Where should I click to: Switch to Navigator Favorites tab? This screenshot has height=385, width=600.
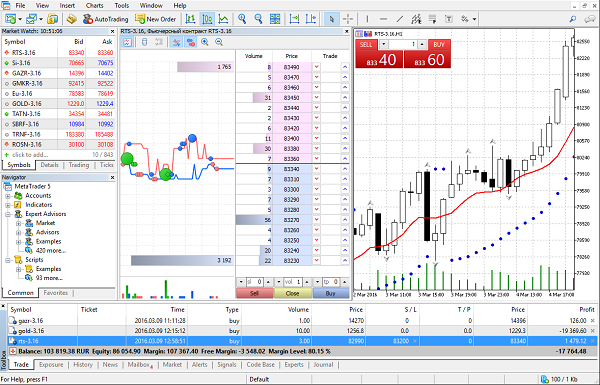tap(55, 293)
